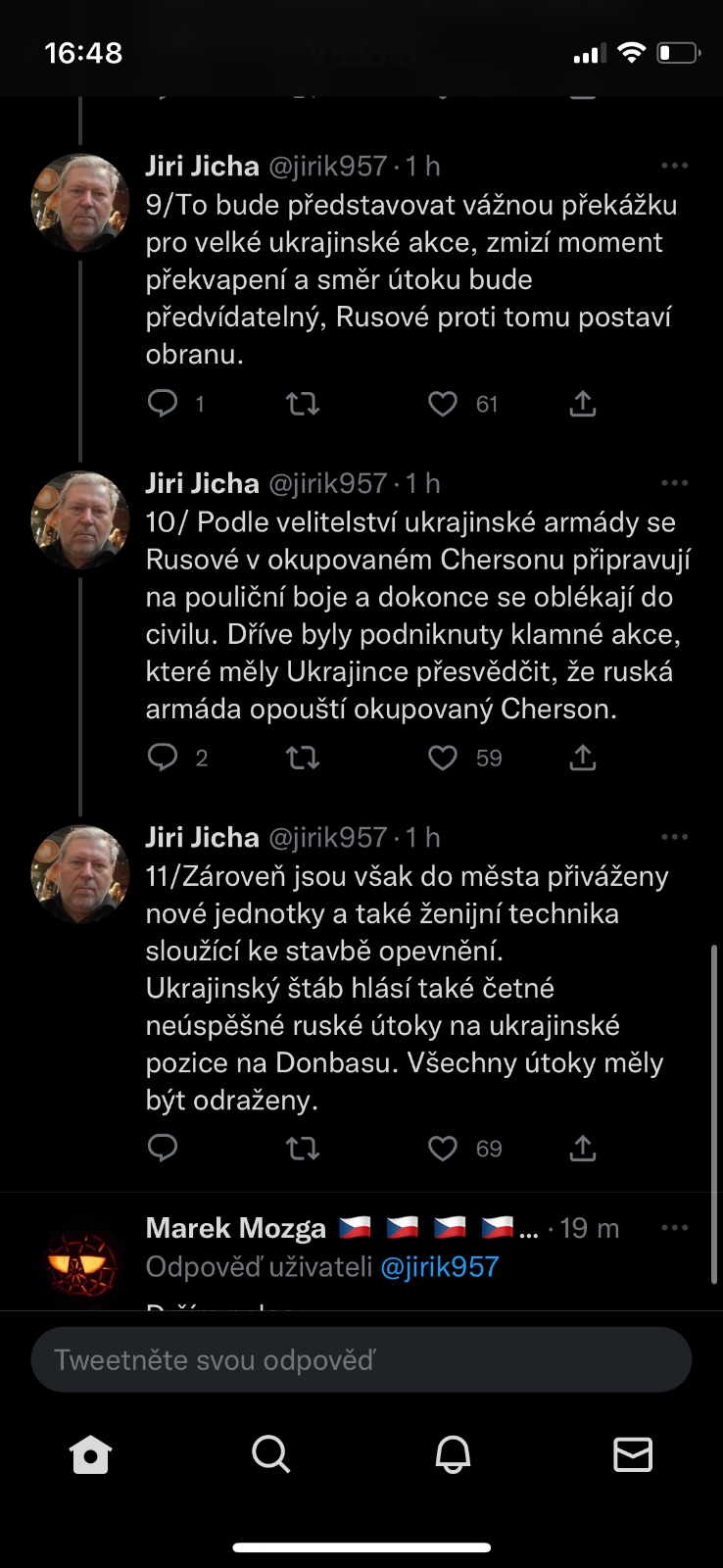The height and width of the screenshot is (1568, 723).
Task: Tap the 'Tweetněte svou odpověď' reply field
Action: pos(361,1360)
